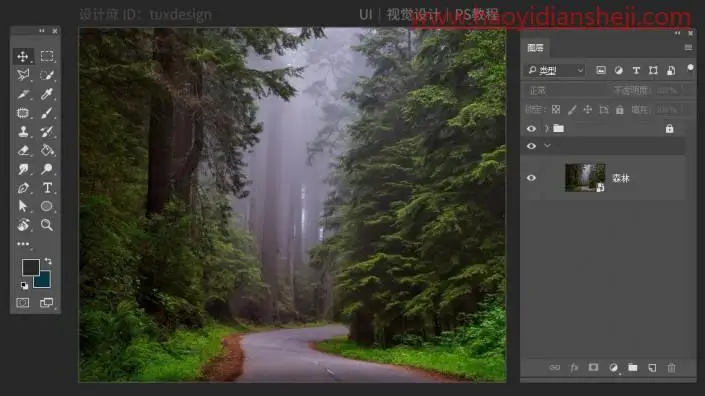705x396 pixels.
Task: Select the Slice tool in toolbar
Action: (x=23, y=94)
